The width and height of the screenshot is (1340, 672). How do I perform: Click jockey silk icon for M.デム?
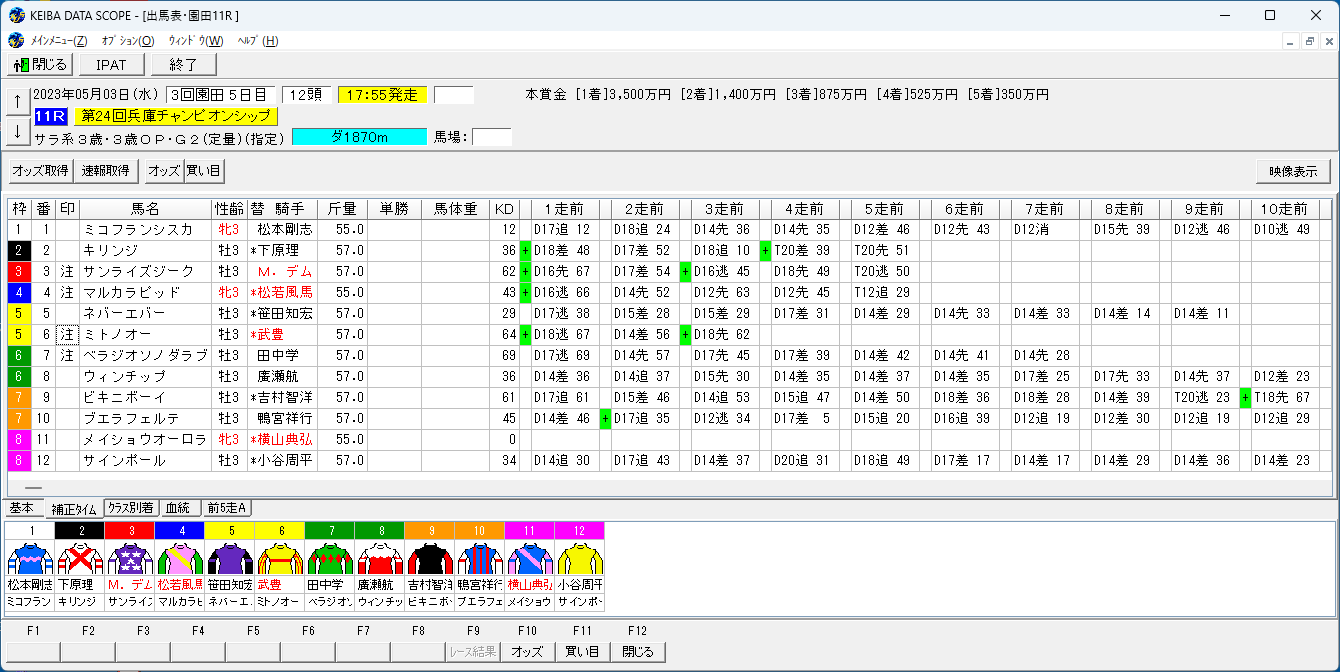click(129, 557)
